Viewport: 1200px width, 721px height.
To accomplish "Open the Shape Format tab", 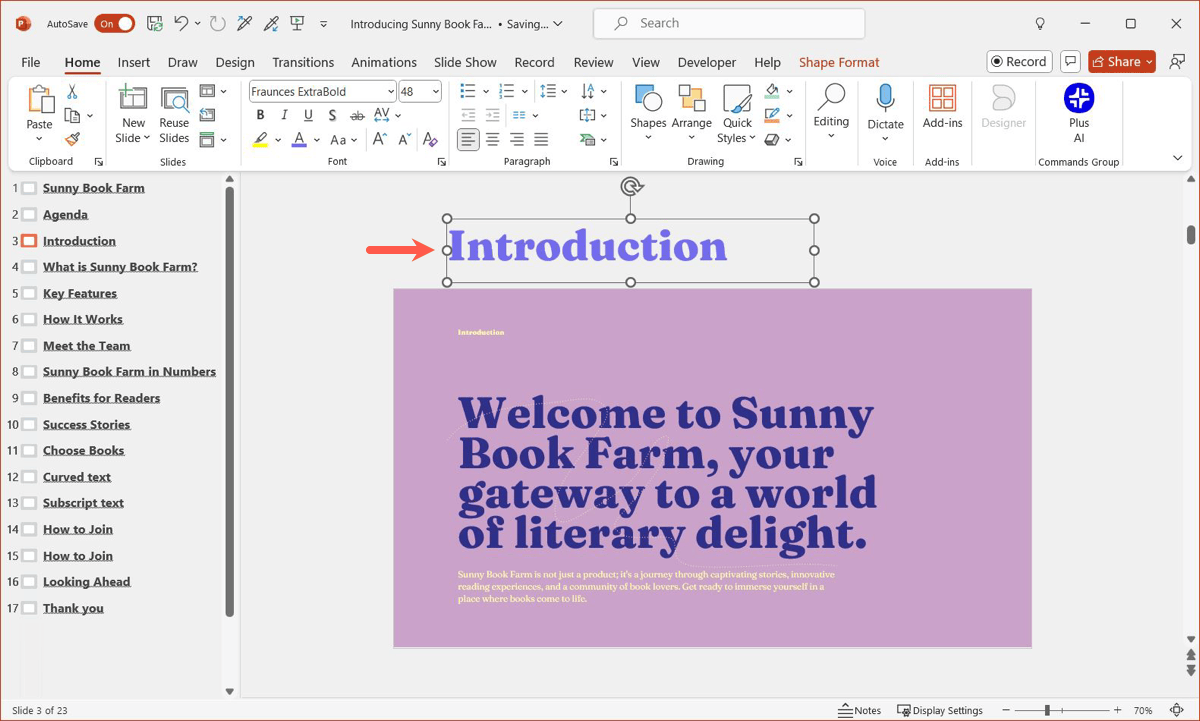I will tap(839, 62).
